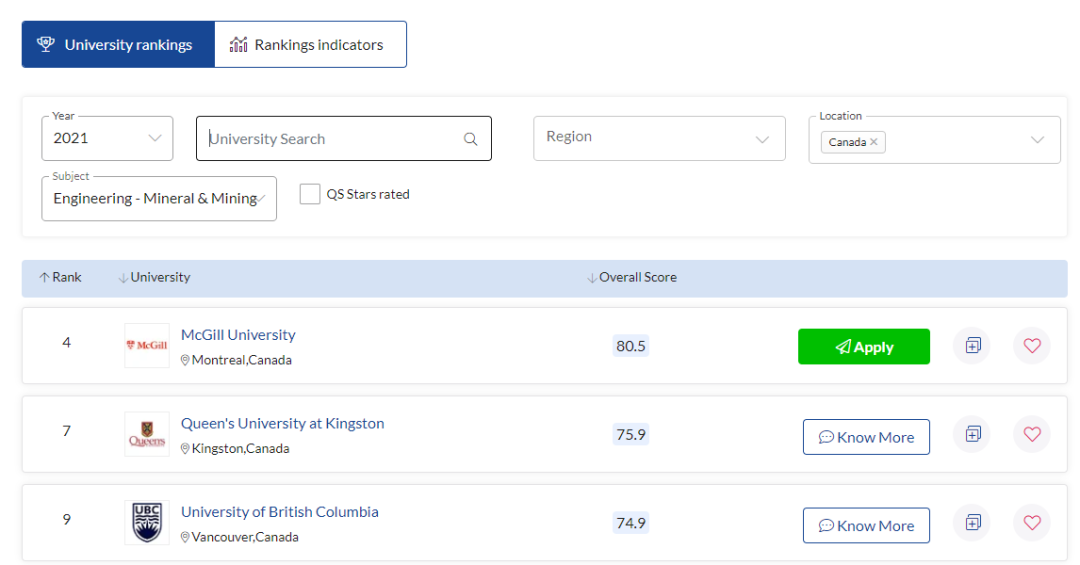Enable the QS Stars rated checkbox
This screenshot has height=565, width=1080.
(310, 194)
